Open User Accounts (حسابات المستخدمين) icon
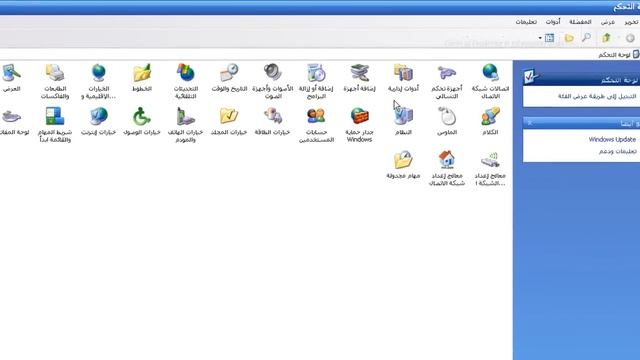 pos(316,116)
